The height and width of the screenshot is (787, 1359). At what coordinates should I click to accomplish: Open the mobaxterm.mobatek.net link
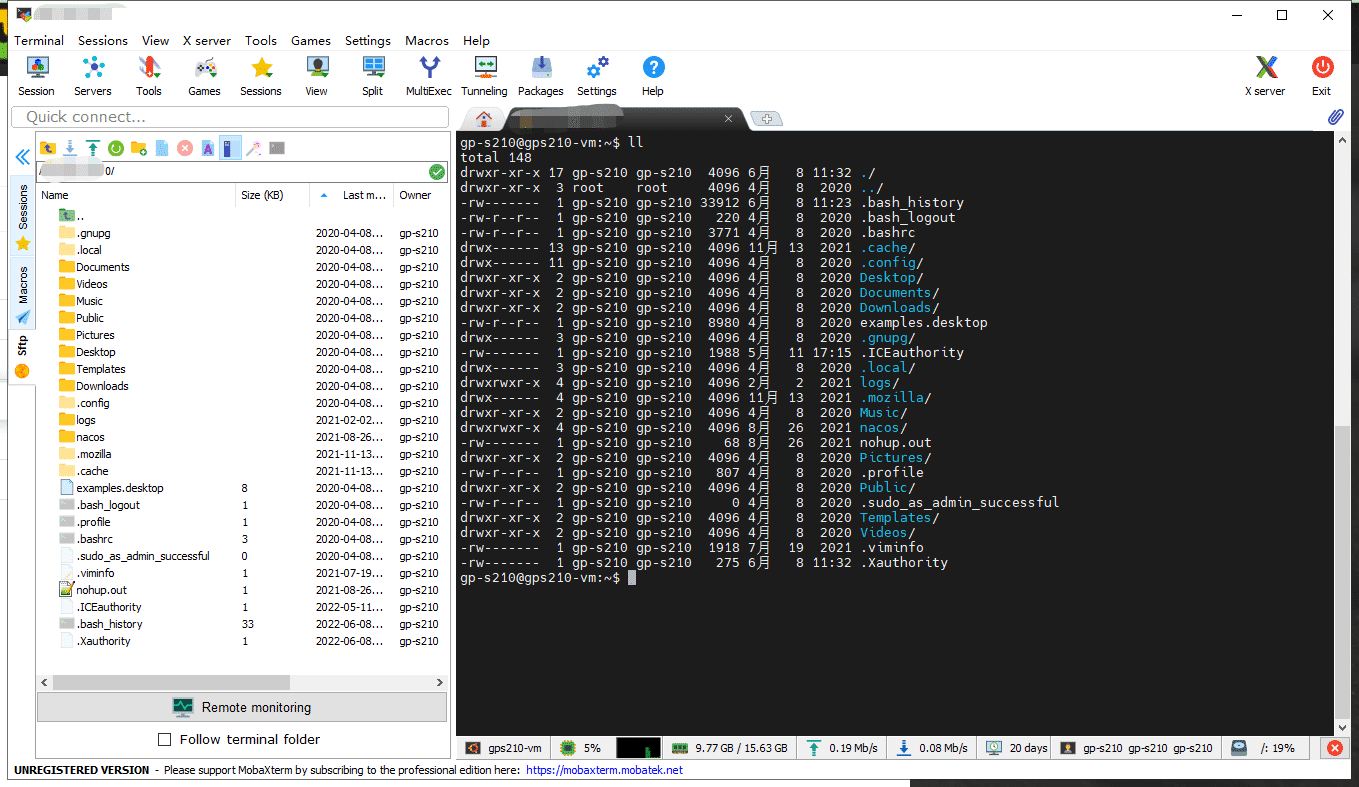click(604, 770)
